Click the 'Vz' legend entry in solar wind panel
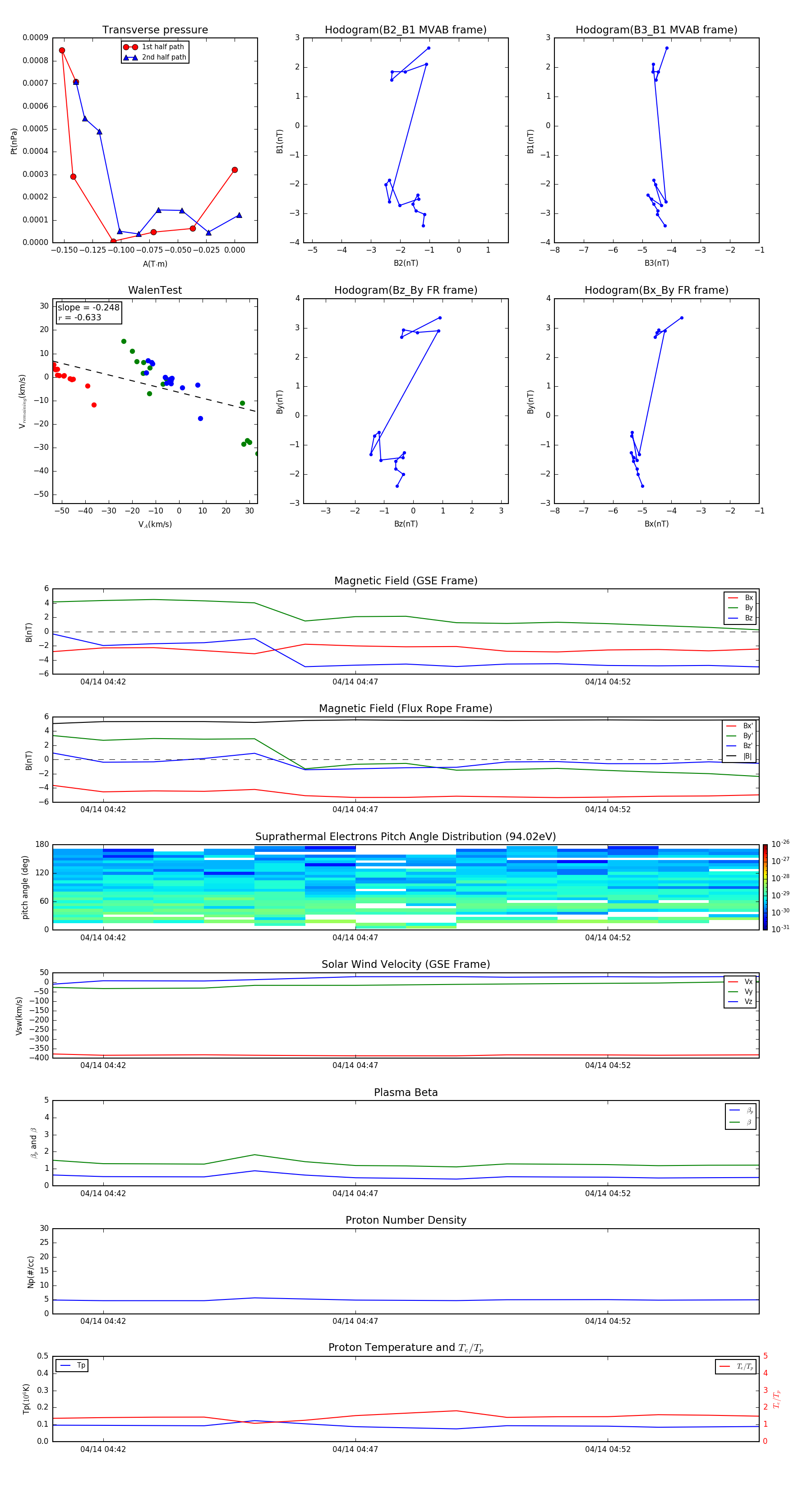 (x=740, y=1002)
